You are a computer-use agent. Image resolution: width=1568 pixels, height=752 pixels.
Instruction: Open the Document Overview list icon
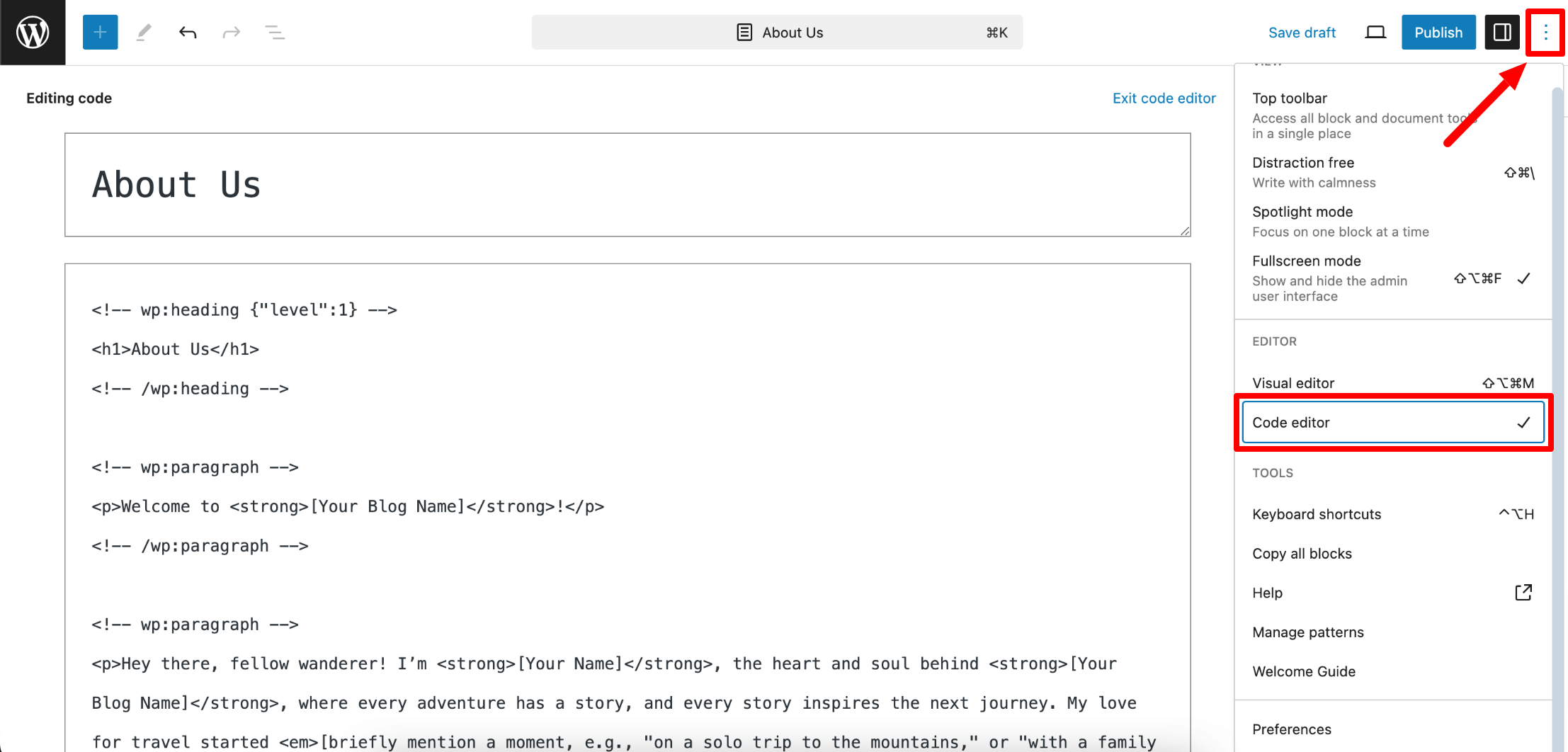(x=275, y=32)
